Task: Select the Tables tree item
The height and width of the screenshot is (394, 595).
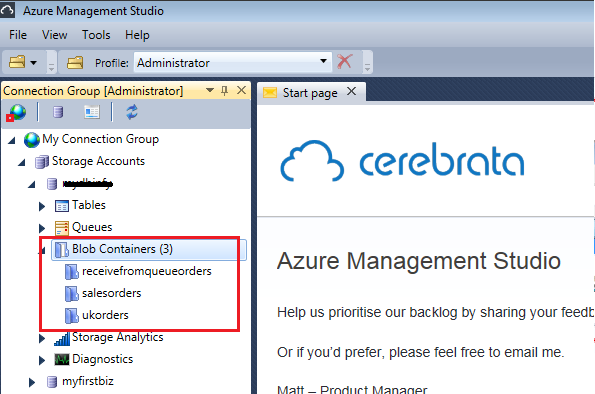Action: pos(89,205)
